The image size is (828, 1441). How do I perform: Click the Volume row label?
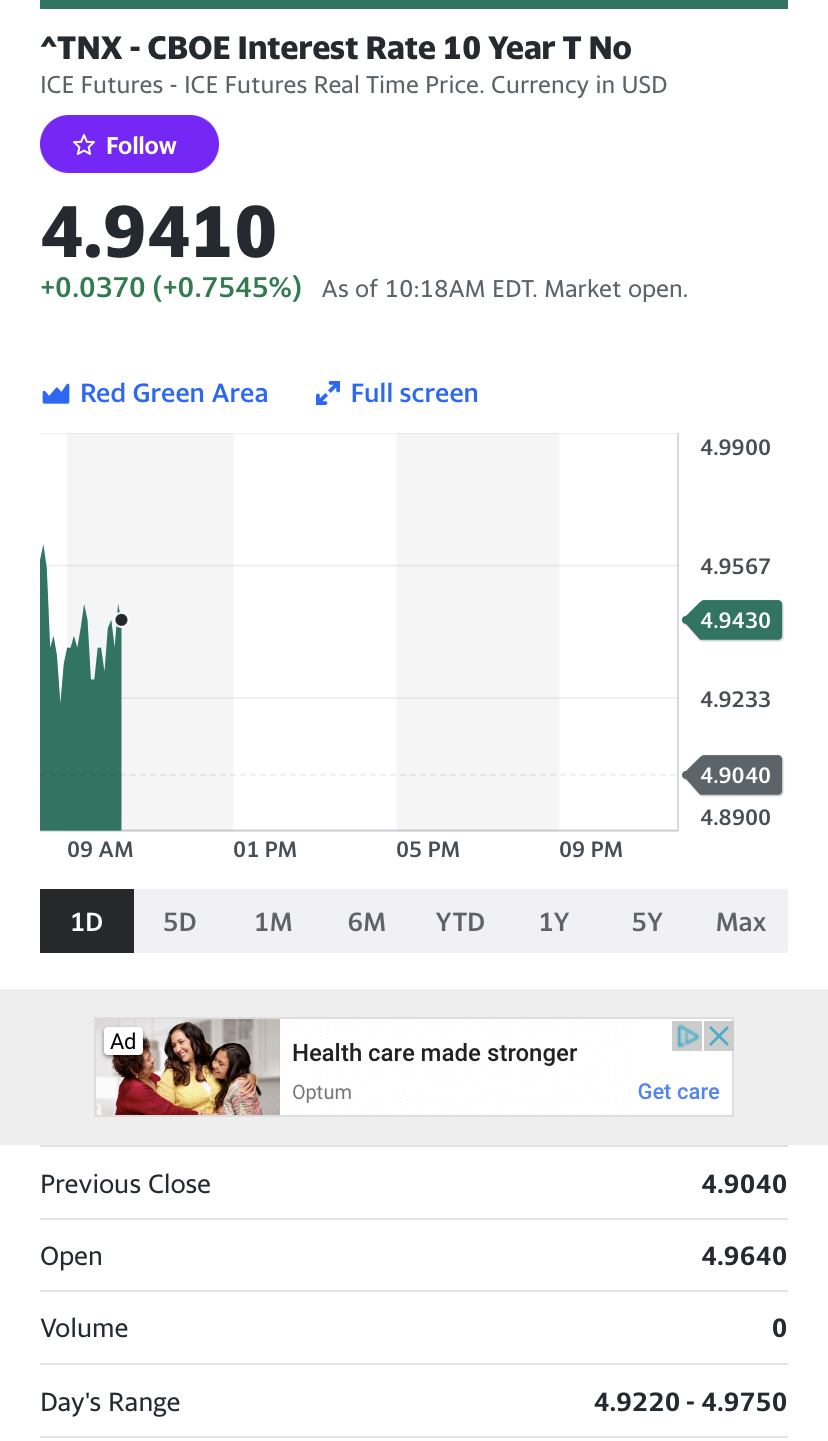click(84, 1328)
